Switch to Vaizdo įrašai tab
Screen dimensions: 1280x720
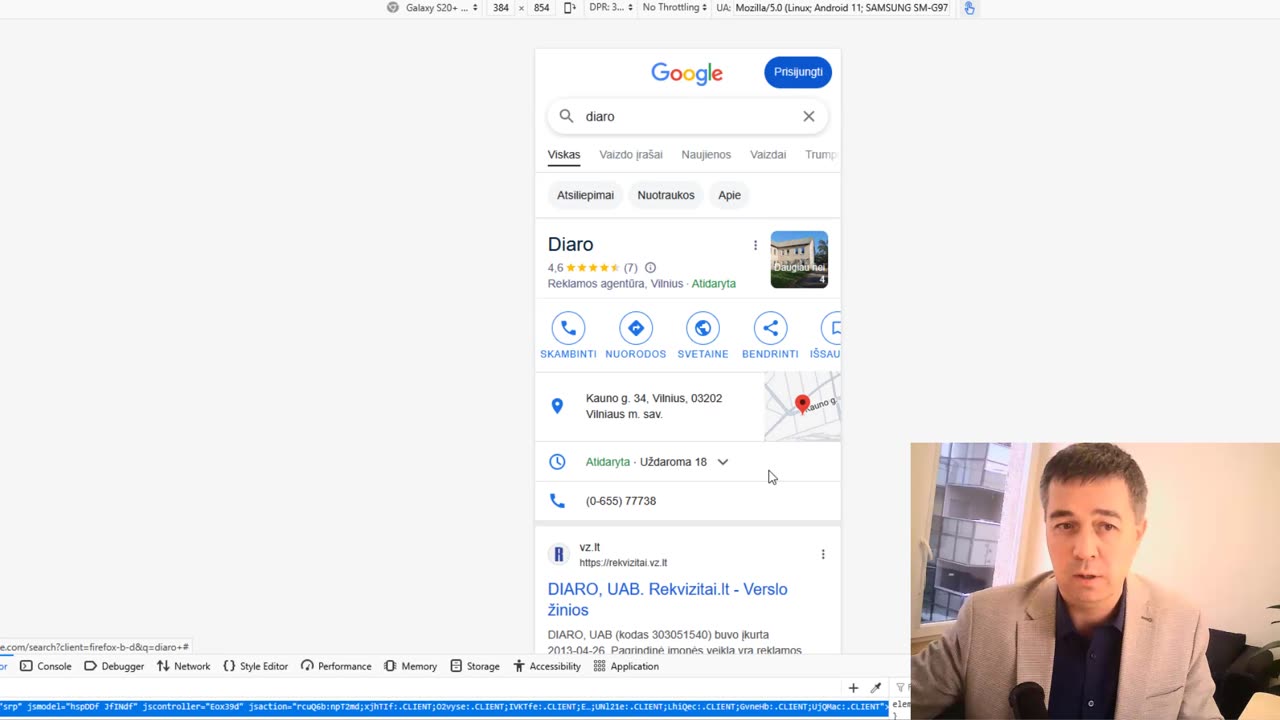click(x=631, y=155)
